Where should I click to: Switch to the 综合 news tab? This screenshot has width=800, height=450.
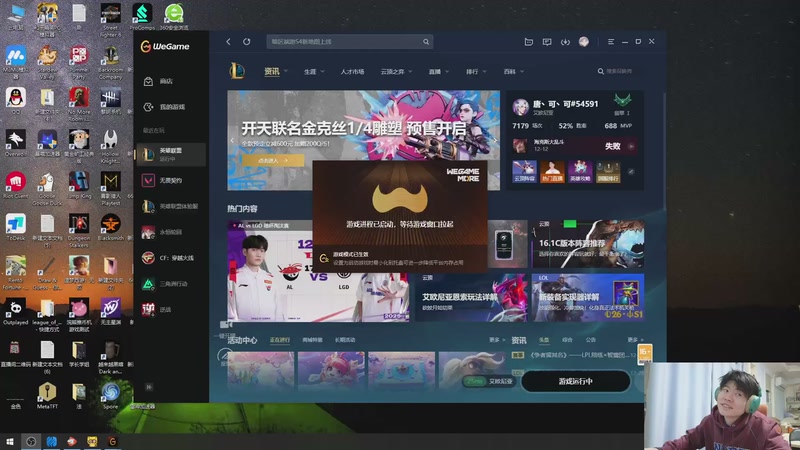[567, 340]
